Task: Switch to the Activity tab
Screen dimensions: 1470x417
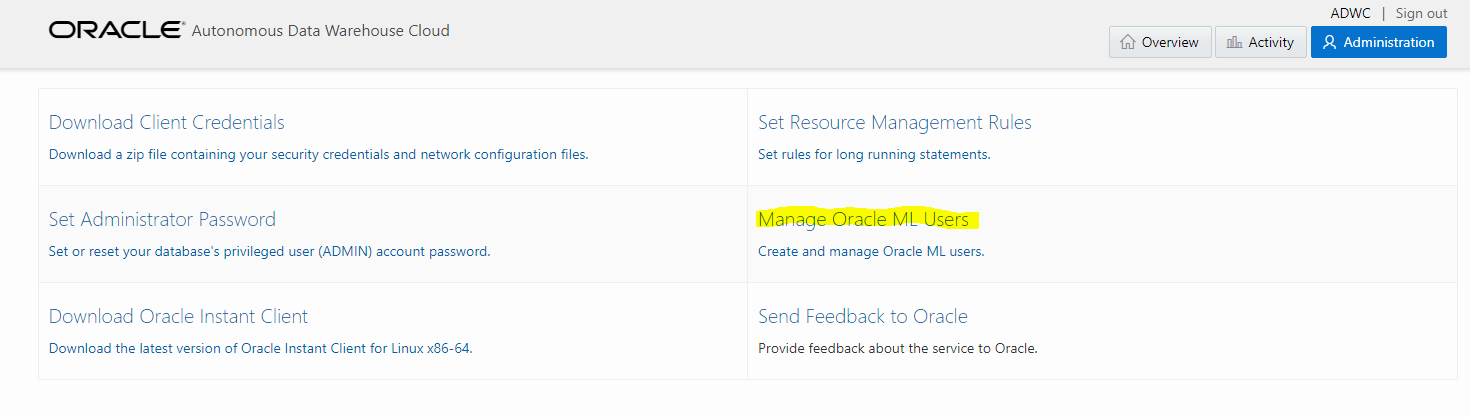Action: tap(1260, 42)
